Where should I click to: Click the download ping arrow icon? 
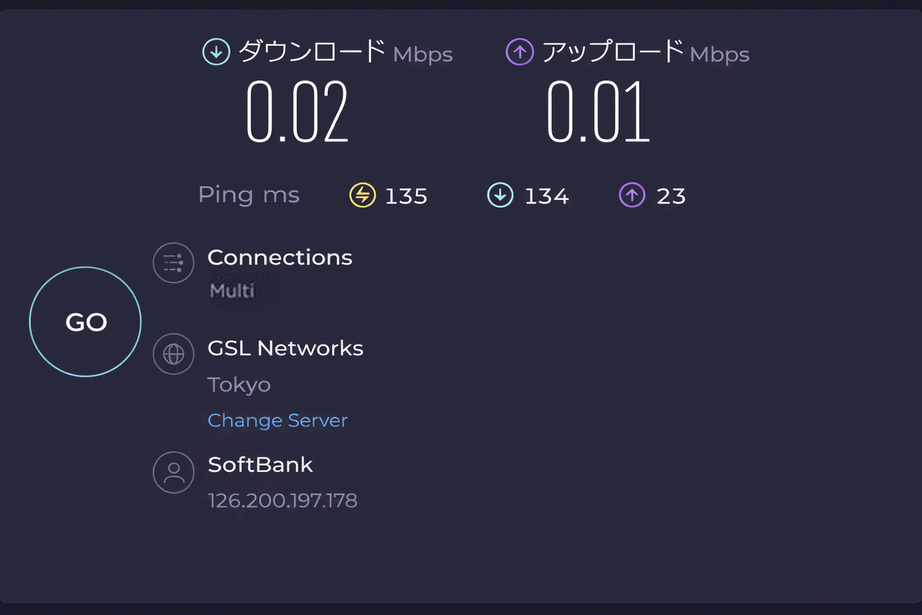(500, 195)
